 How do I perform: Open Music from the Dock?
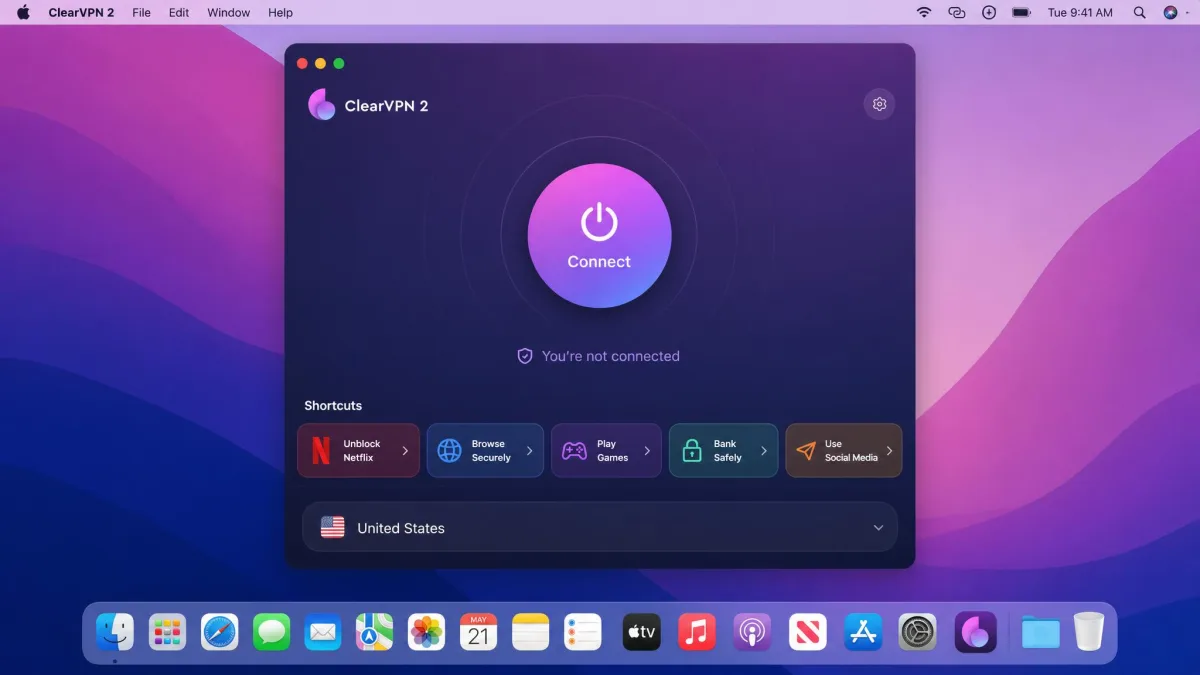pos(697,632)
